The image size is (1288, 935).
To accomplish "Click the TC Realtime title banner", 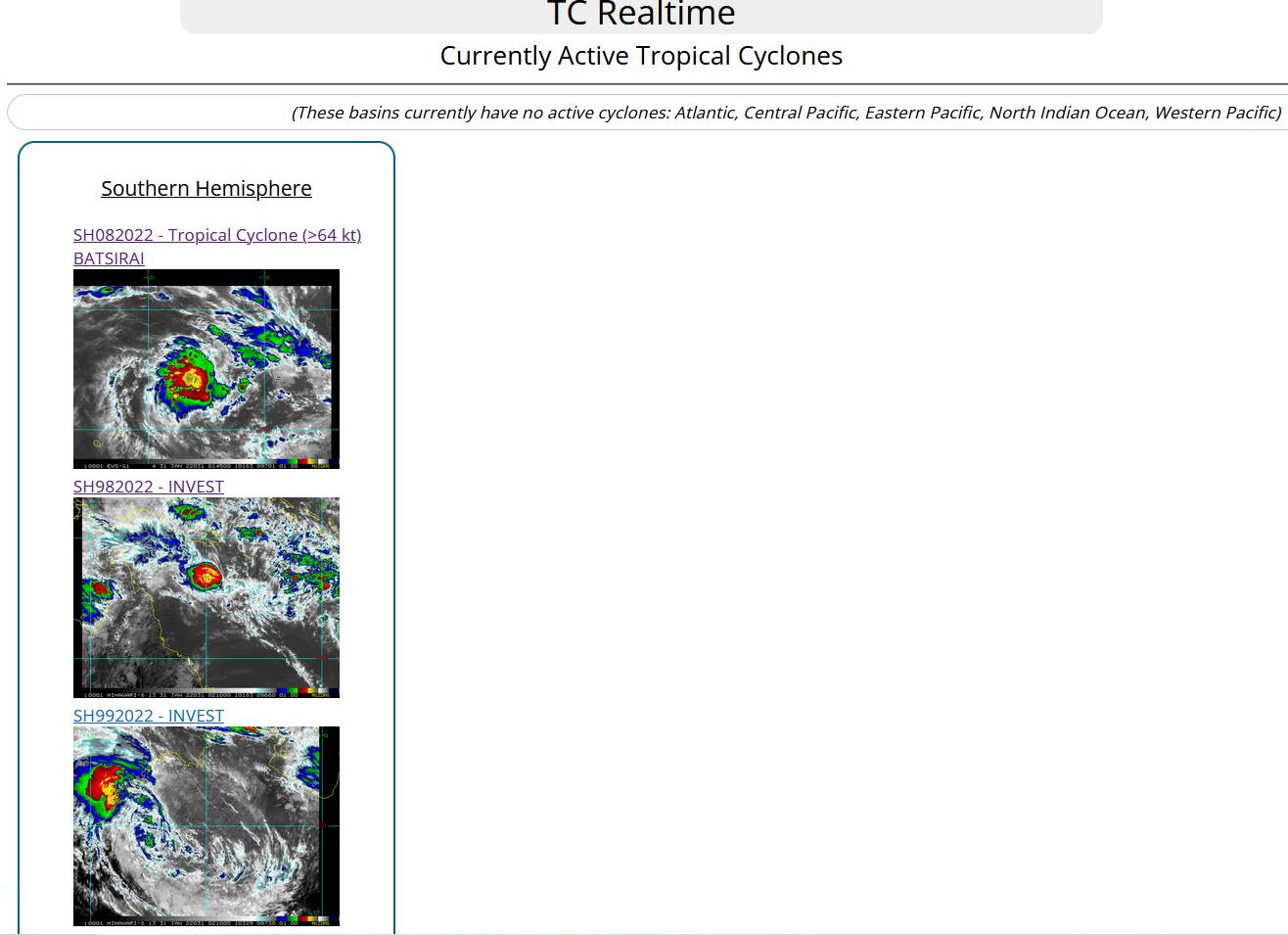I will point(641,15).
